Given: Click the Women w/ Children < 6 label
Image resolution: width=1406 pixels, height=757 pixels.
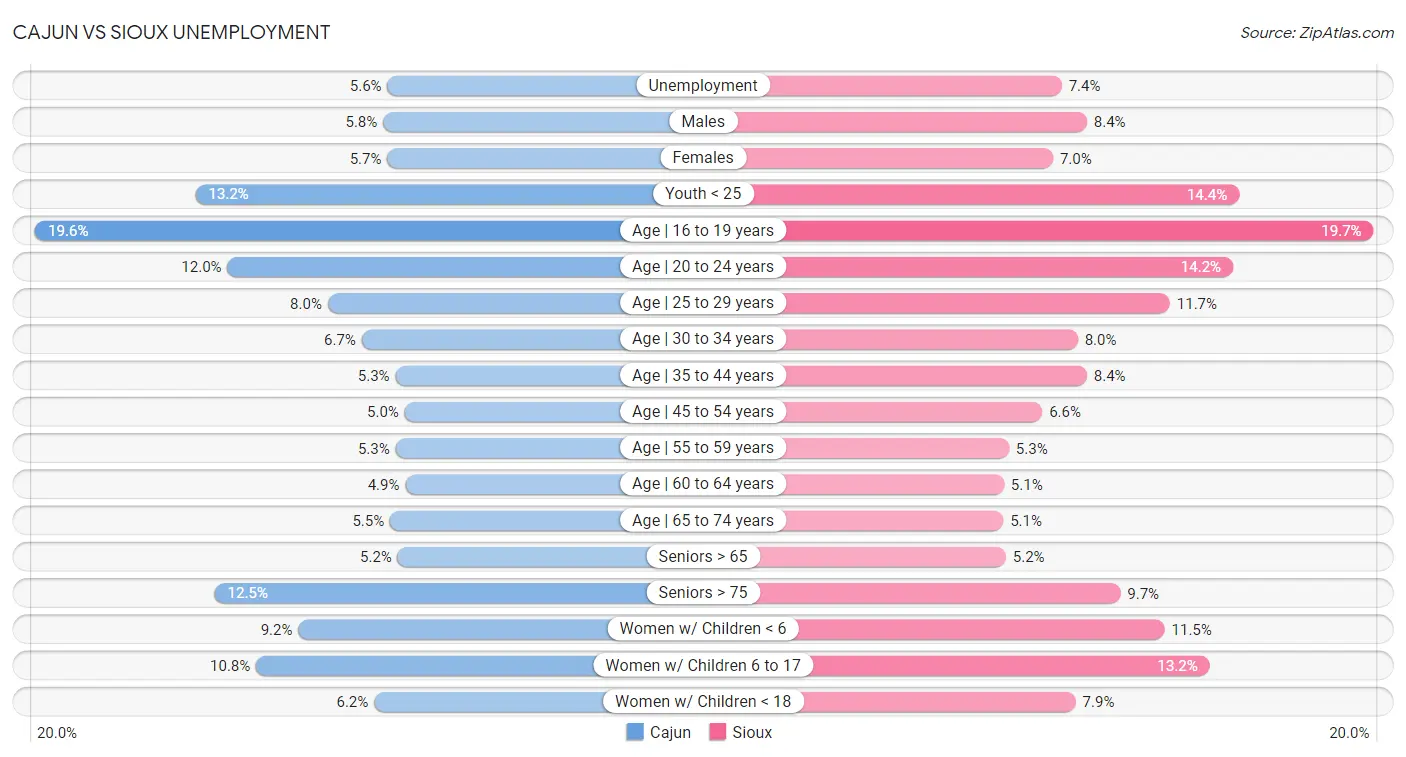Looking at the screenshot, I should (x=703, y=629).
